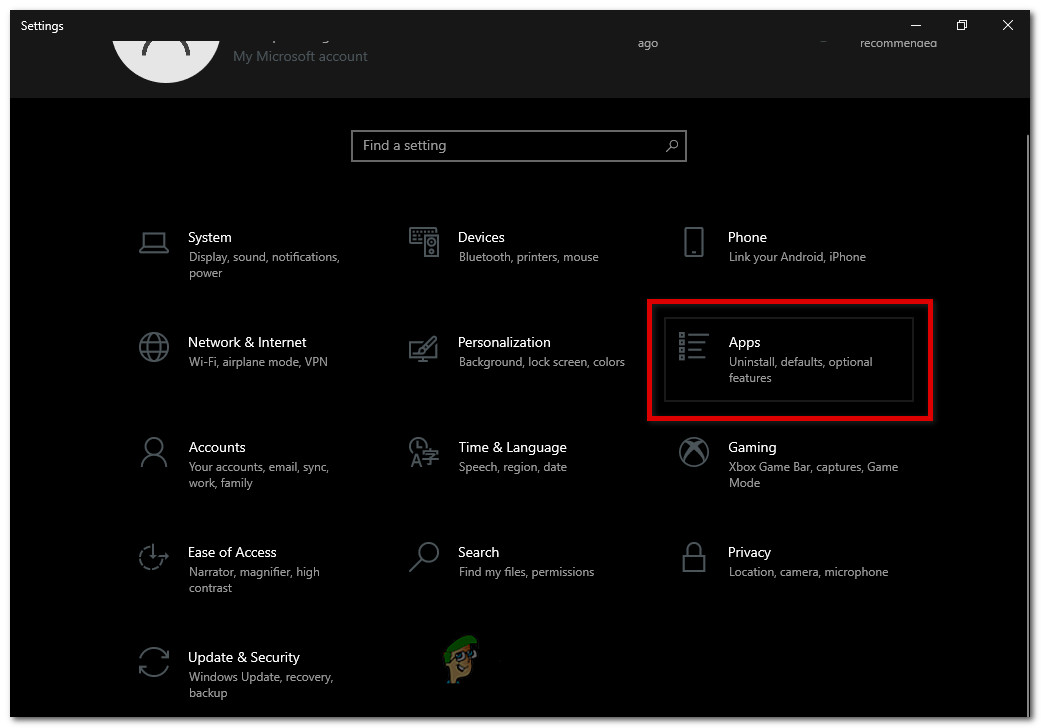Open the Personalization heading
Image resolution: width=1041 pixels, height=728 pixels.
(504, 342)
